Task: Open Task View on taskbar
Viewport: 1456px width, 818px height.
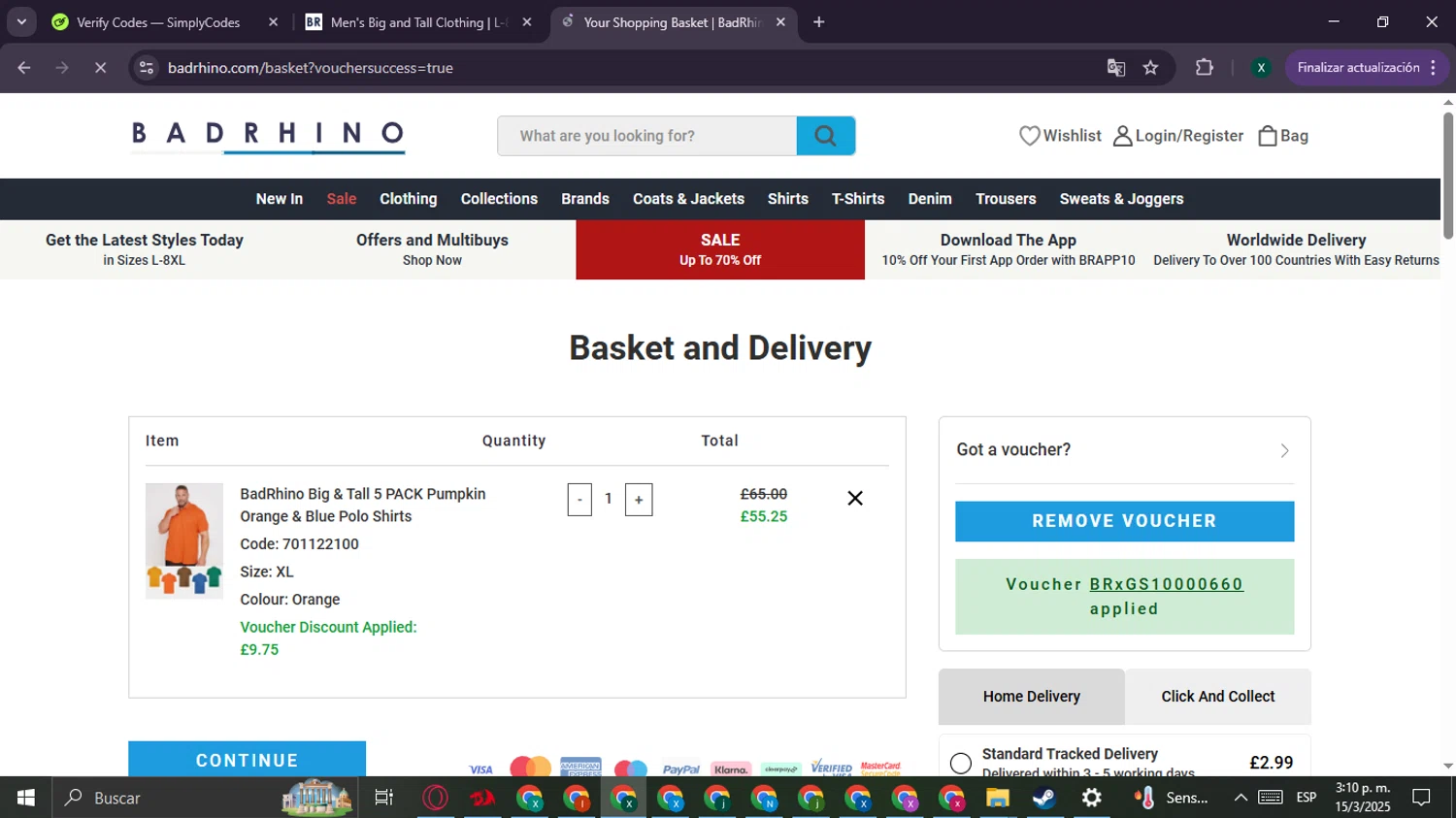Action: (x=384, y=798)
